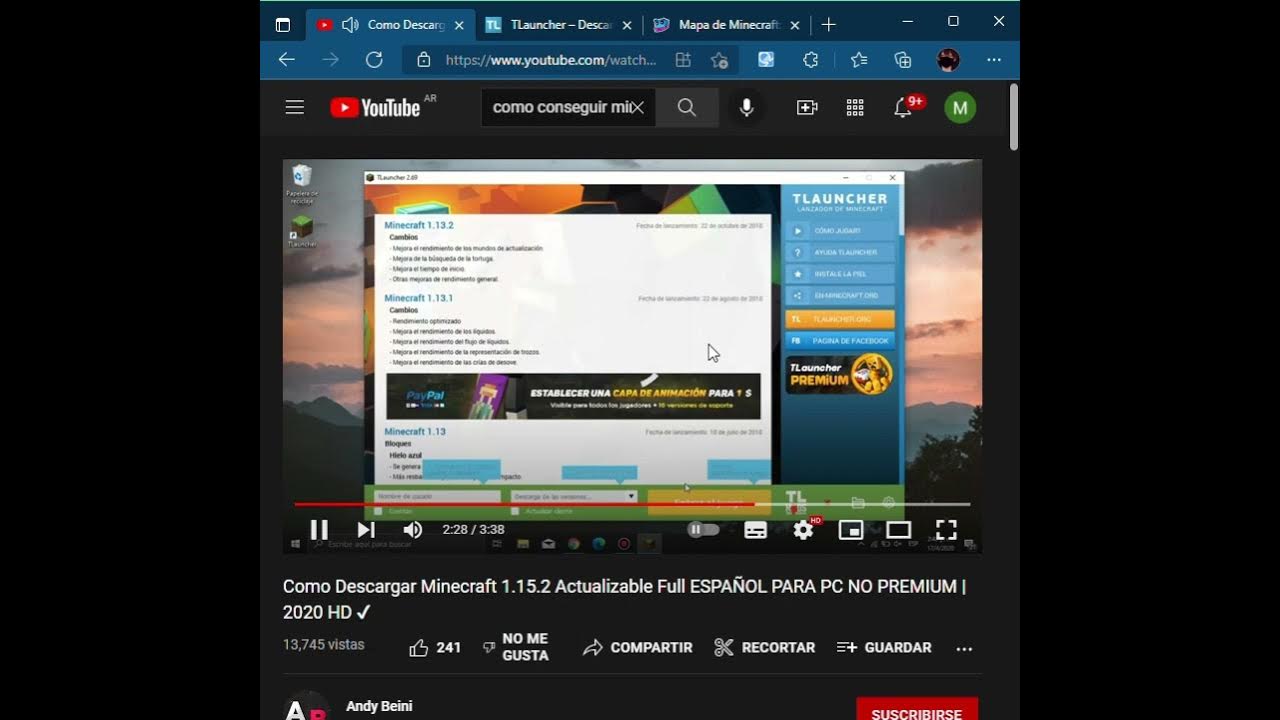Click the video title text
Screen dimensions: 1280x720
pos(624,599)
